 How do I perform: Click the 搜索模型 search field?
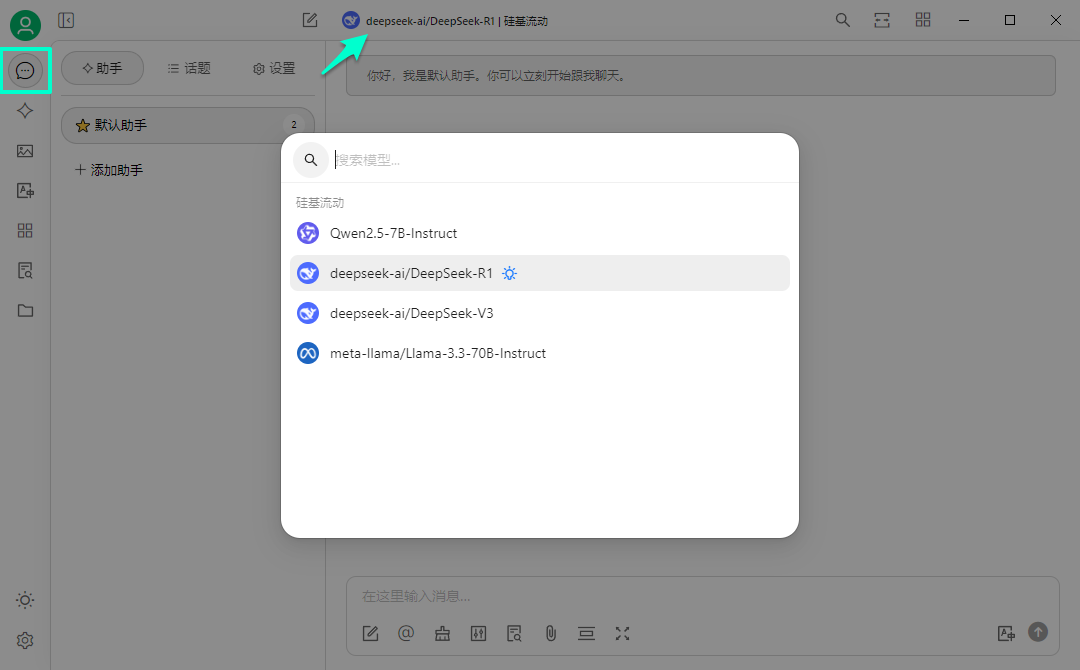(x=560, y=160)
